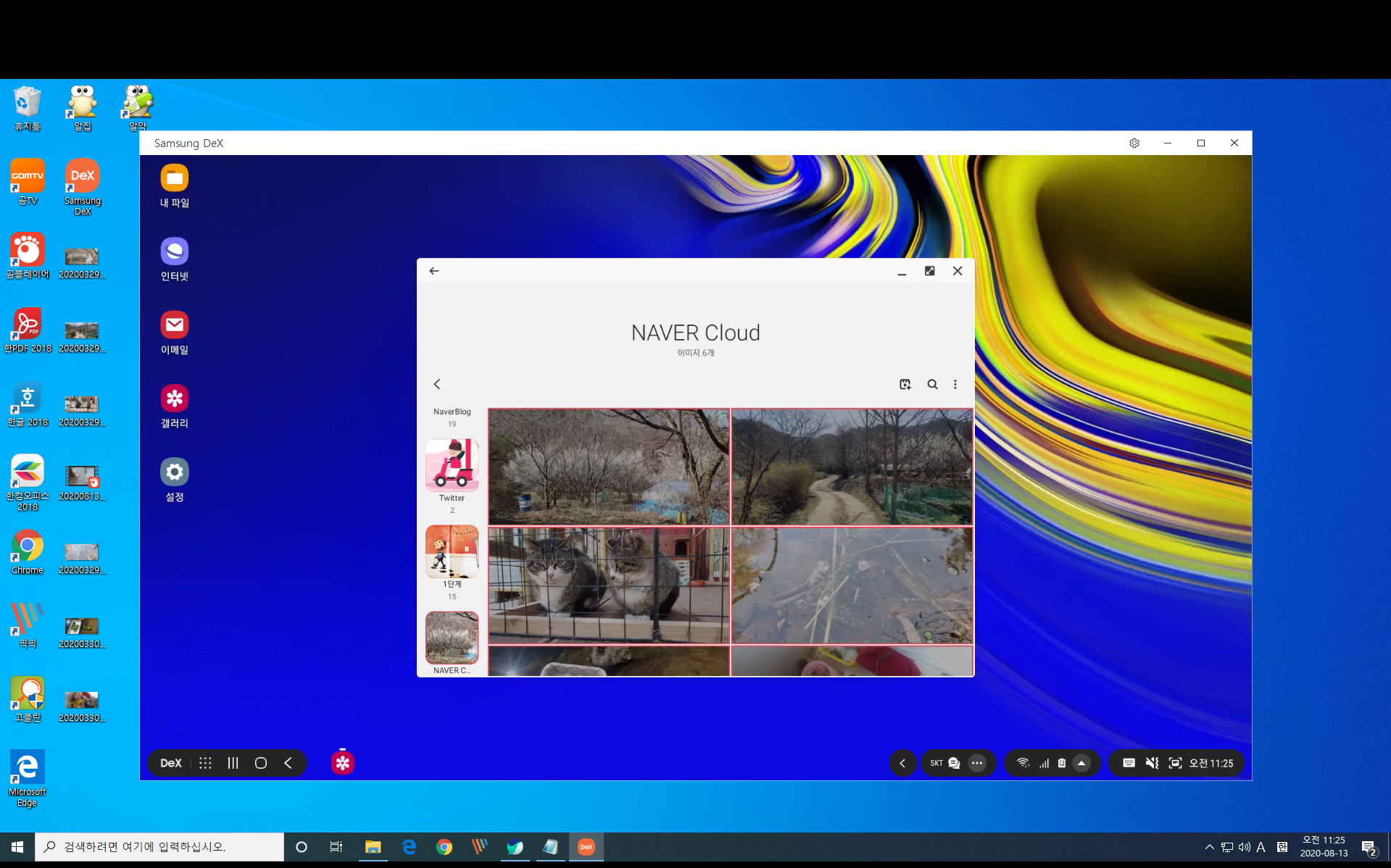Select 고클린 desktop shortcut
The width and height of the screenshot is (1391, 868).
(28, 699)
